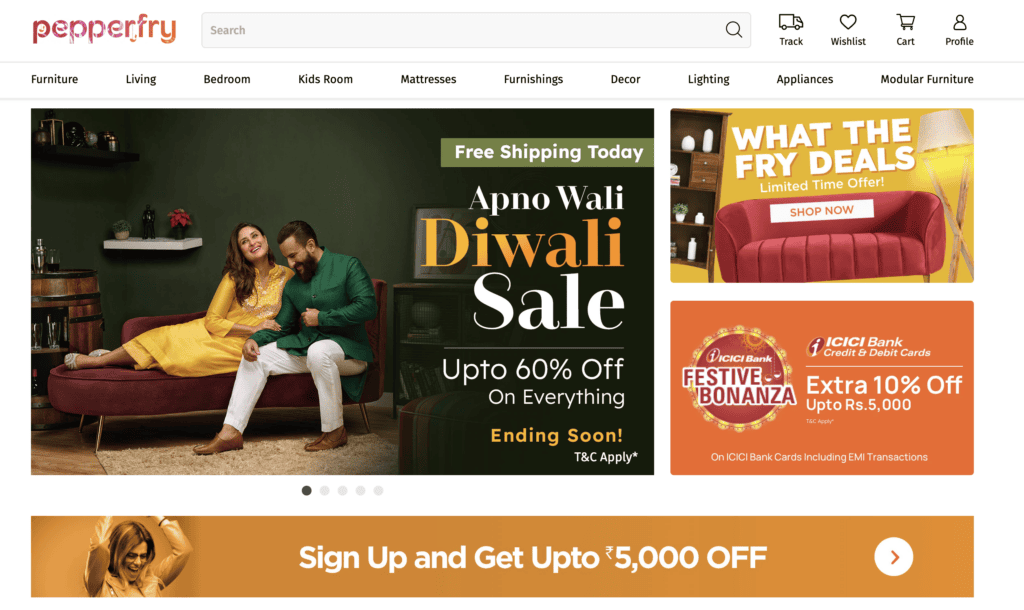
Task: Expand the Bedroom category menu
Action: tap(227, 79)
